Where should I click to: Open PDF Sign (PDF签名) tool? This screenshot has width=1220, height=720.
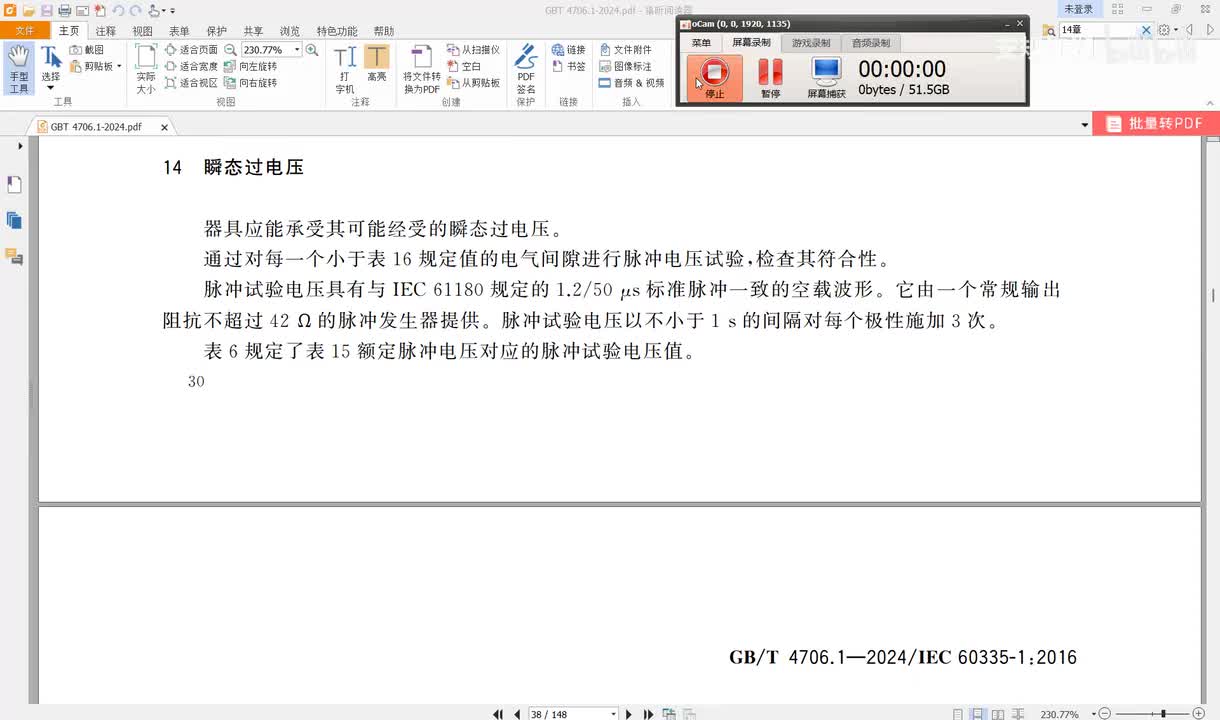click(526, 69)
